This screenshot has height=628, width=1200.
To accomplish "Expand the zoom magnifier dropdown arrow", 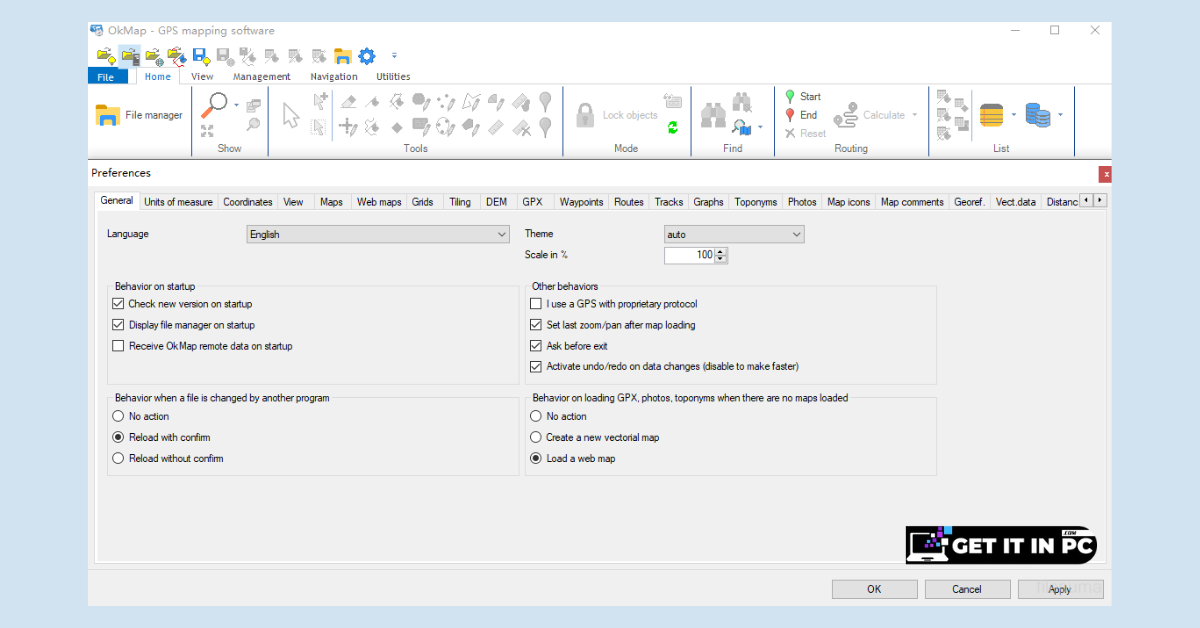I will (x=237, y=104).
